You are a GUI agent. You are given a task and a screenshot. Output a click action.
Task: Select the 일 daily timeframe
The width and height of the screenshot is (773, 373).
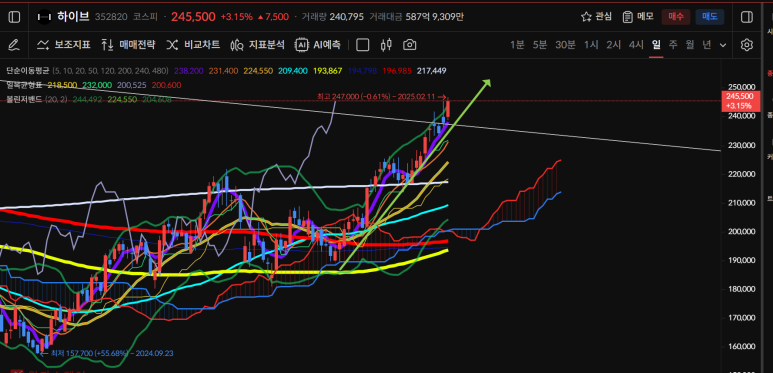point(656,45)
